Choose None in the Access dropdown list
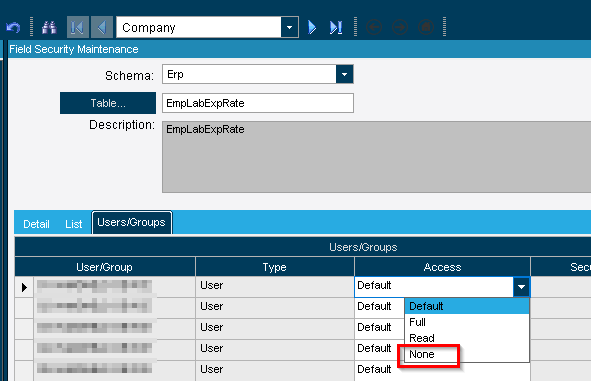Viewport: 591px width, 381px height. (x=467, y=354)
